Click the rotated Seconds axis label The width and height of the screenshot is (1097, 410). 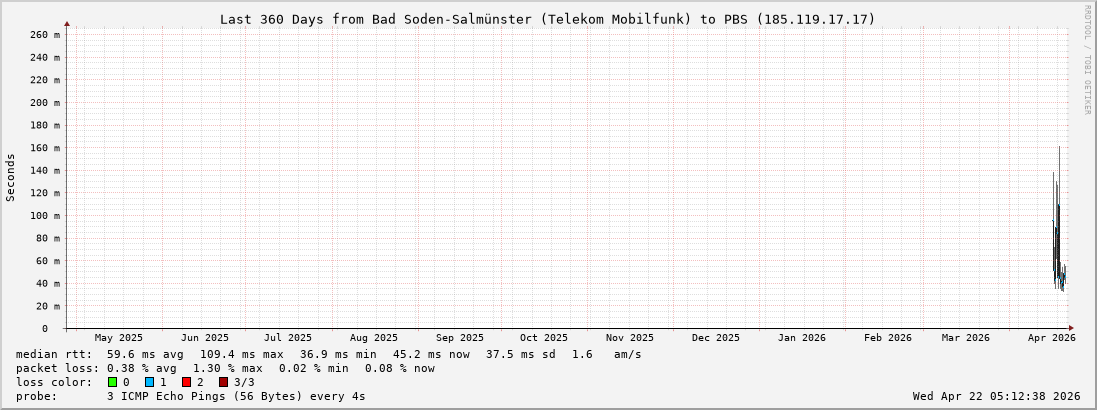point(11,177)
